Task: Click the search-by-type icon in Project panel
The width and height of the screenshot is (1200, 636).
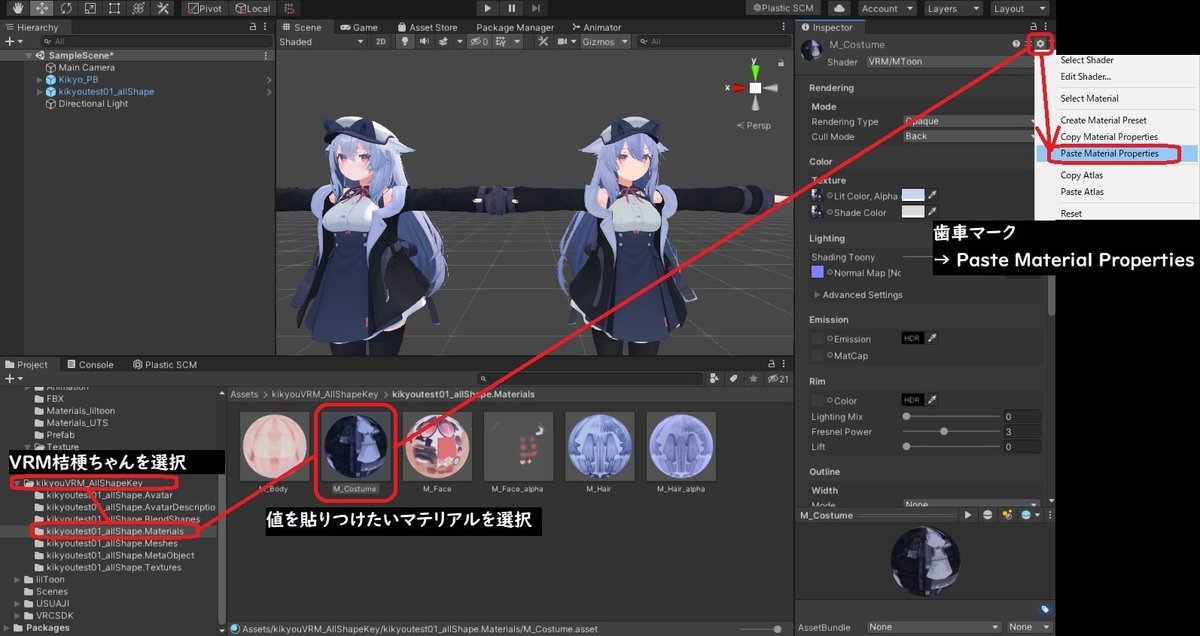Action: tap(715, 379)
